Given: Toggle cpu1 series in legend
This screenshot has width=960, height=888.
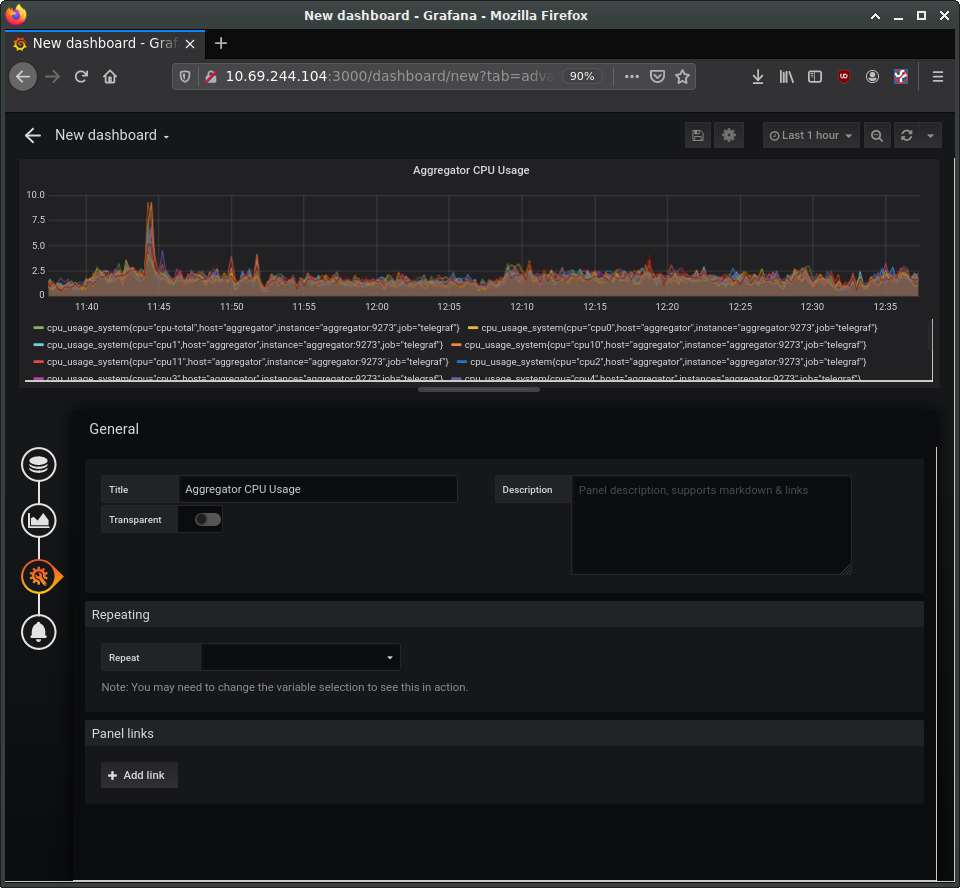Looking at the screenshot, I should pyautogui.click(x=244, y=345).
